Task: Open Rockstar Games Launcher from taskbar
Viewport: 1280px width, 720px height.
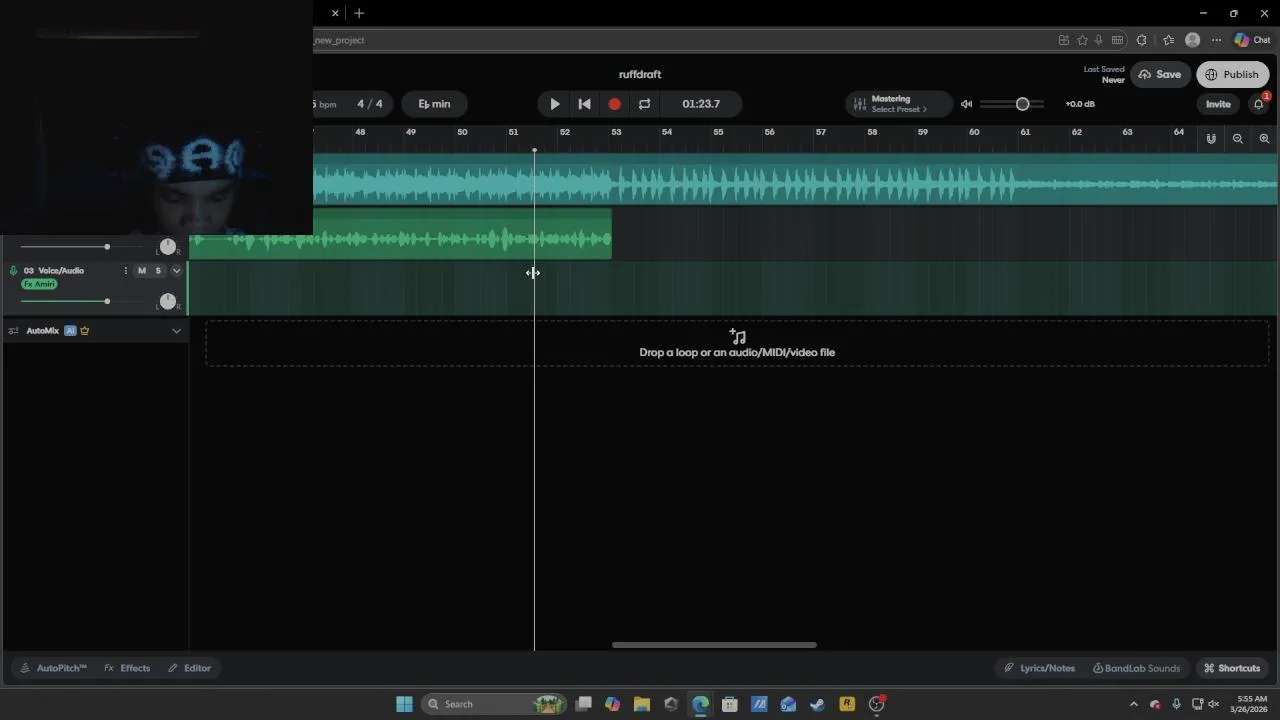Action: 847,704
